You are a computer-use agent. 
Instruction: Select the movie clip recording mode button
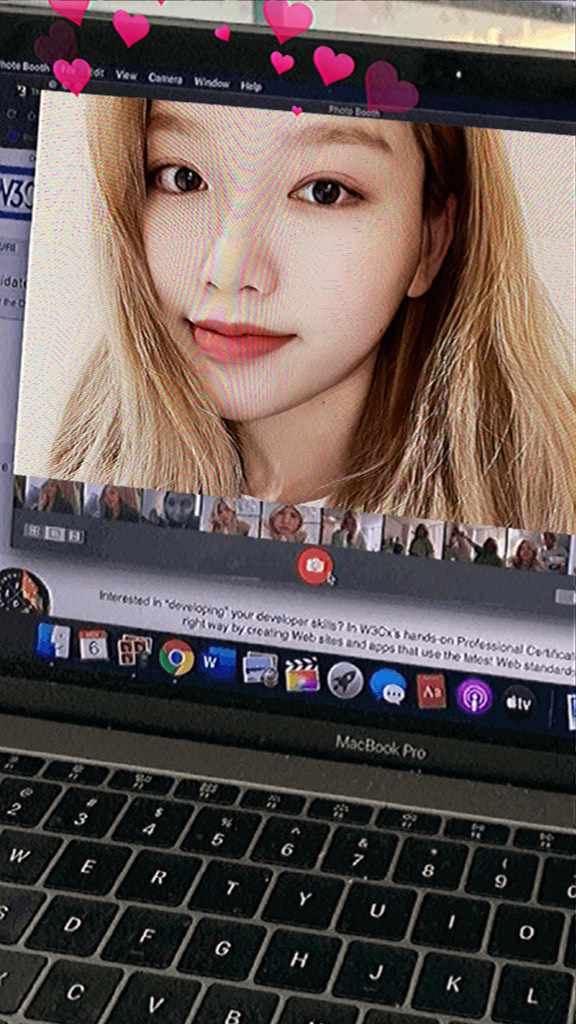(76, 536)
